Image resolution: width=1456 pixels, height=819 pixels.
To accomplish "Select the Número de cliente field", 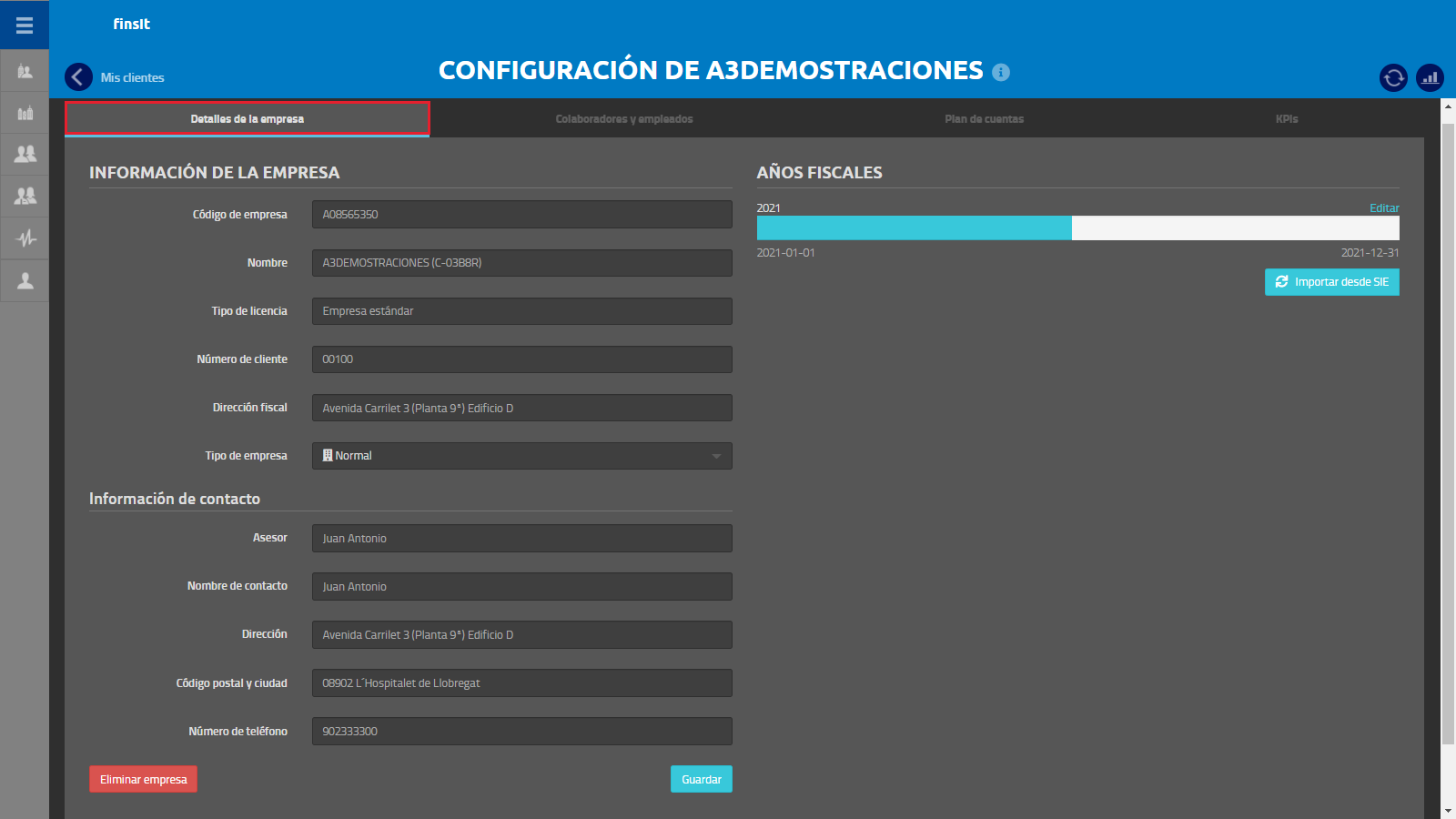I will point(522,359).
